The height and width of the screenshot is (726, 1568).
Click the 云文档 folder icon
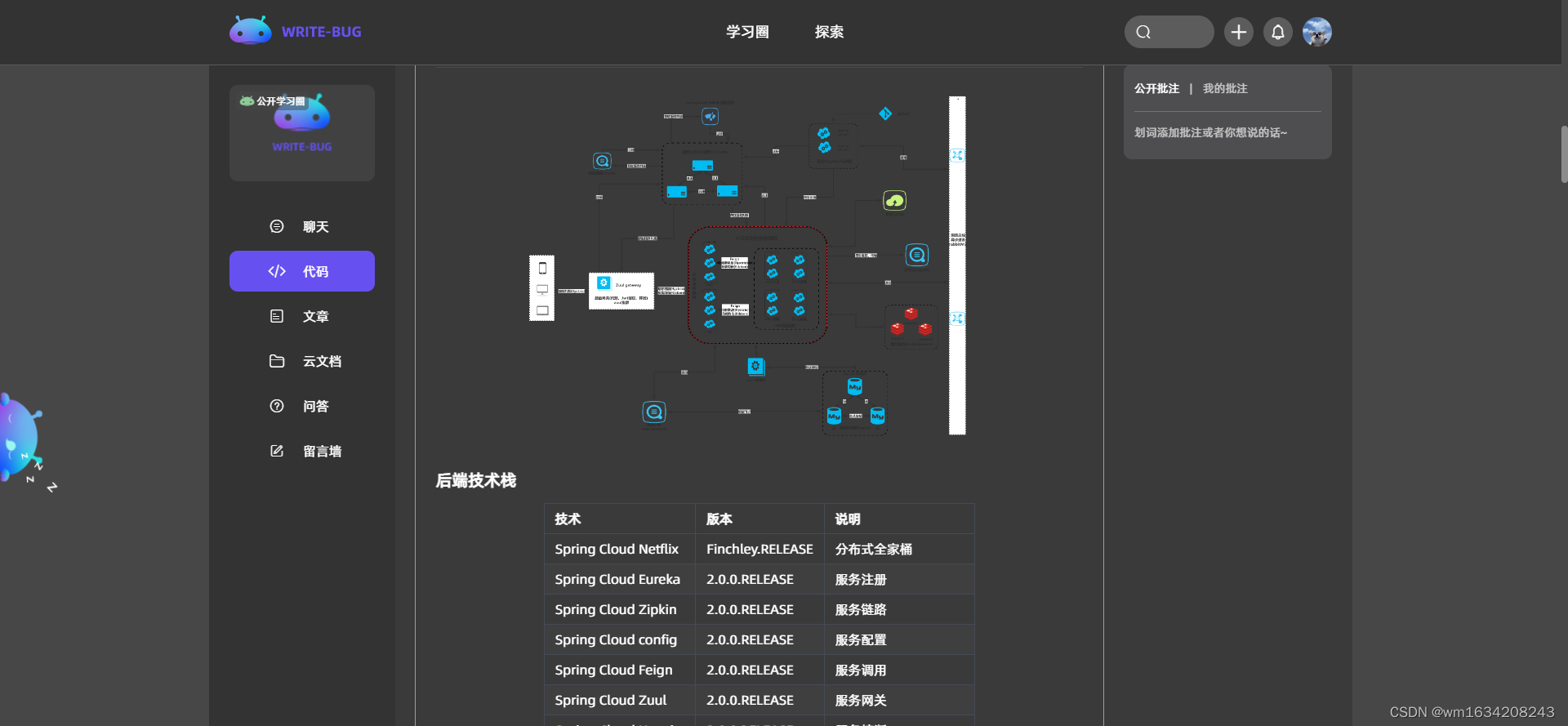tap(277, 361)
